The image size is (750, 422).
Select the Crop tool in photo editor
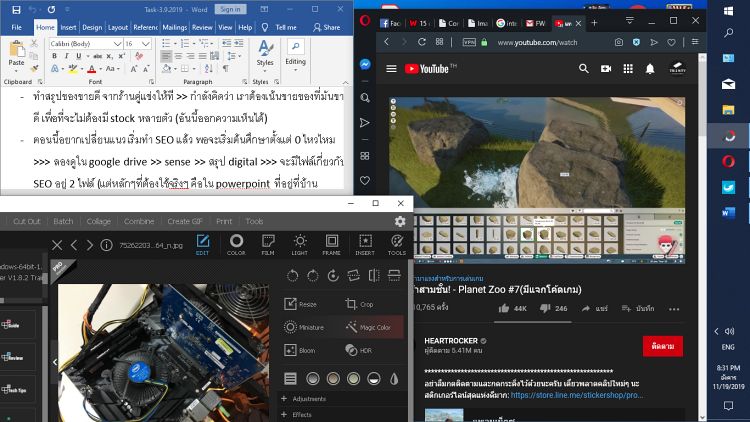tap(359, 304)
